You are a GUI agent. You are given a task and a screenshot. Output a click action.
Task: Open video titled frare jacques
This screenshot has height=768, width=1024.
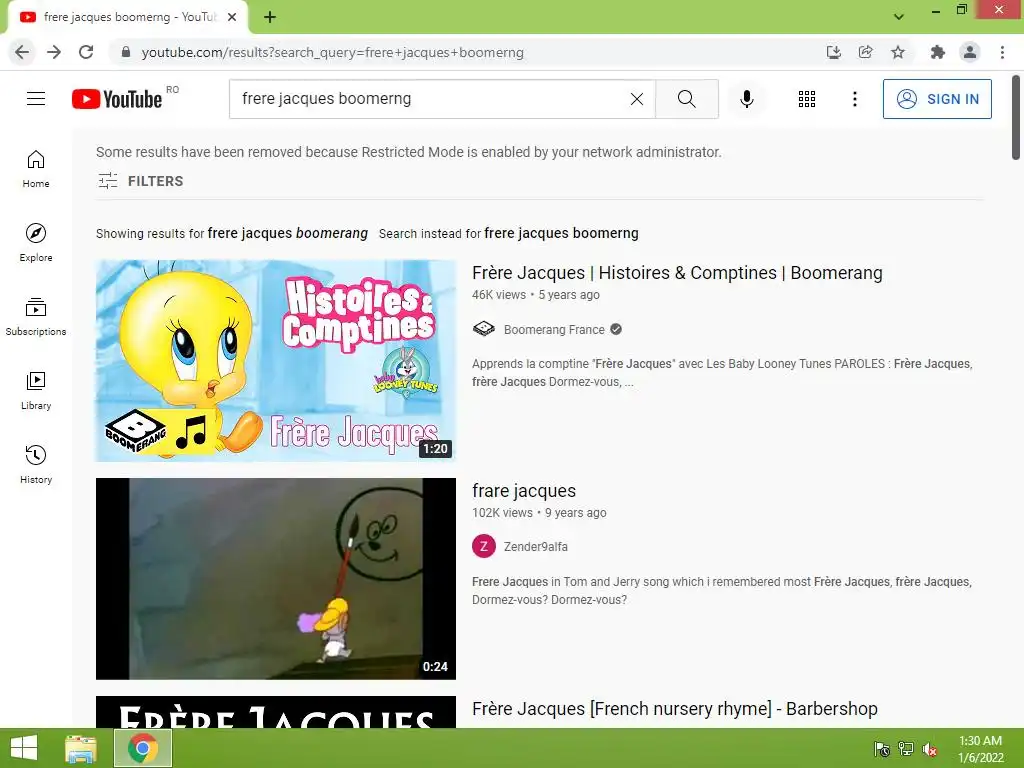click(524, 491)
